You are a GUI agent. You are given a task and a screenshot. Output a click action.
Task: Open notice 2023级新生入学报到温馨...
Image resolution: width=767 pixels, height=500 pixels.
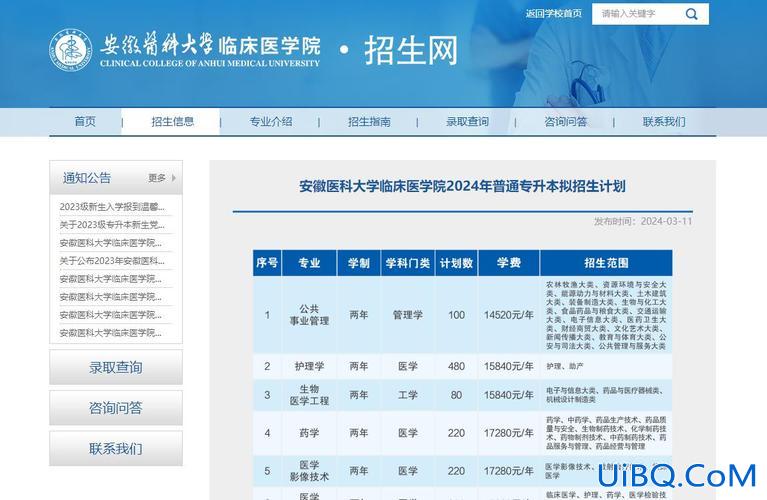pyautogui.click(x=112, y=207)
